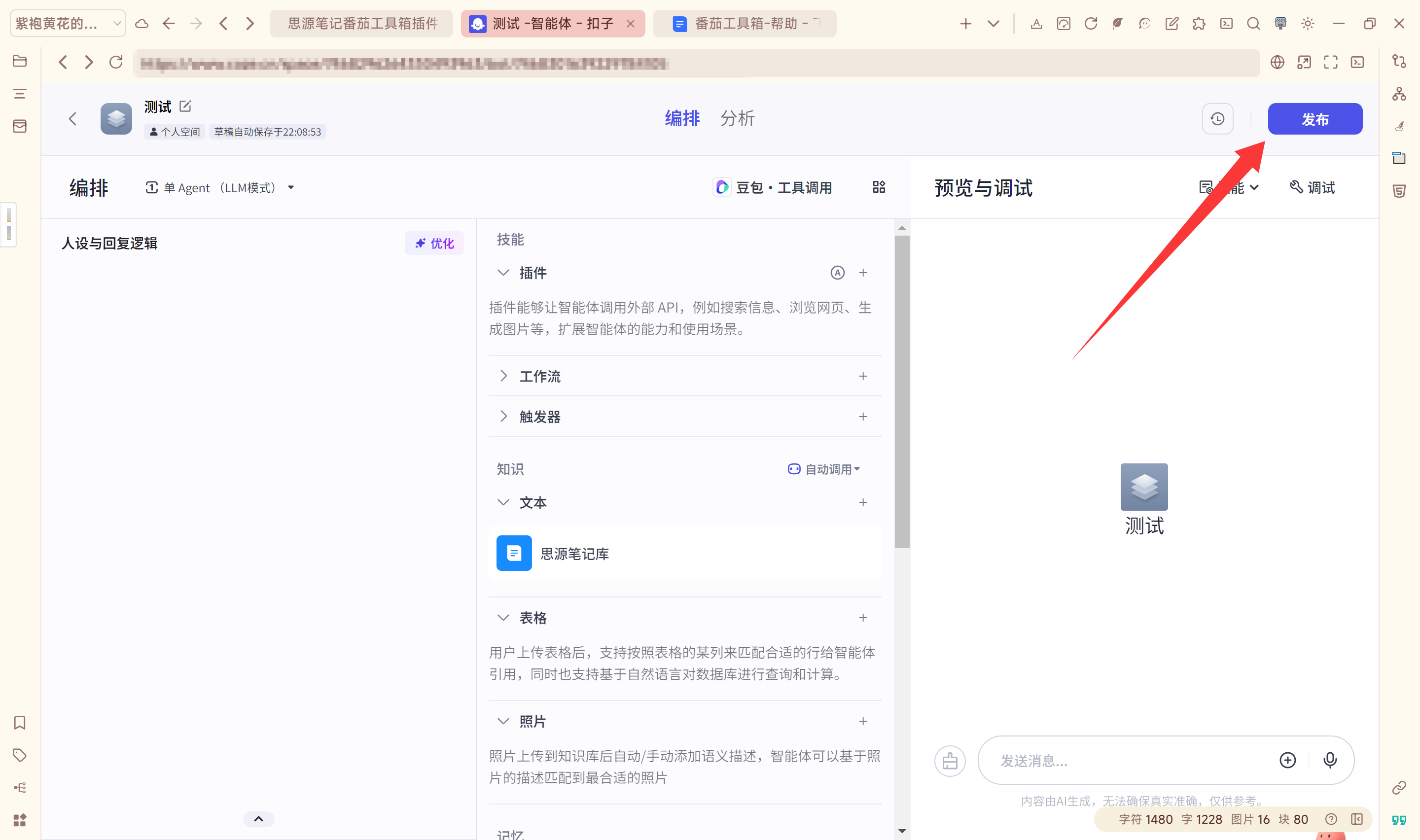The height and width of the screenshot is (840, 1420).
Task: Switch to the 分析 tab
Action: (737, 119)
